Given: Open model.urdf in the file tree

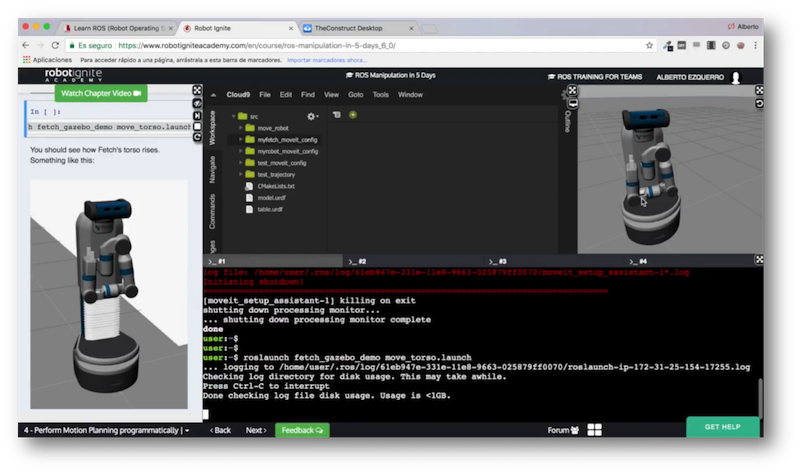Looking at the screenshot, I should pyautogui.click(x=271, y=198).
